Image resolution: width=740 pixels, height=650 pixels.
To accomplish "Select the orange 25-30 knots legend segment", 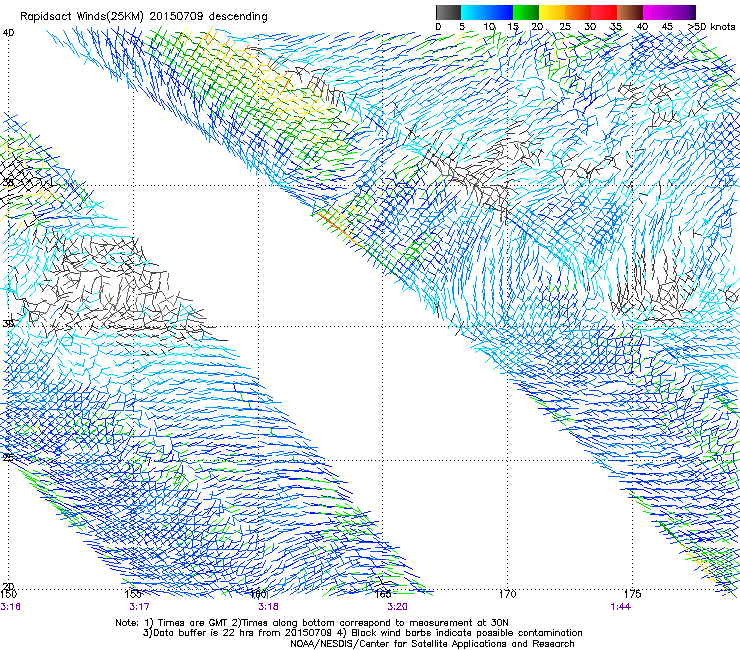I will [x=578, y=12].
